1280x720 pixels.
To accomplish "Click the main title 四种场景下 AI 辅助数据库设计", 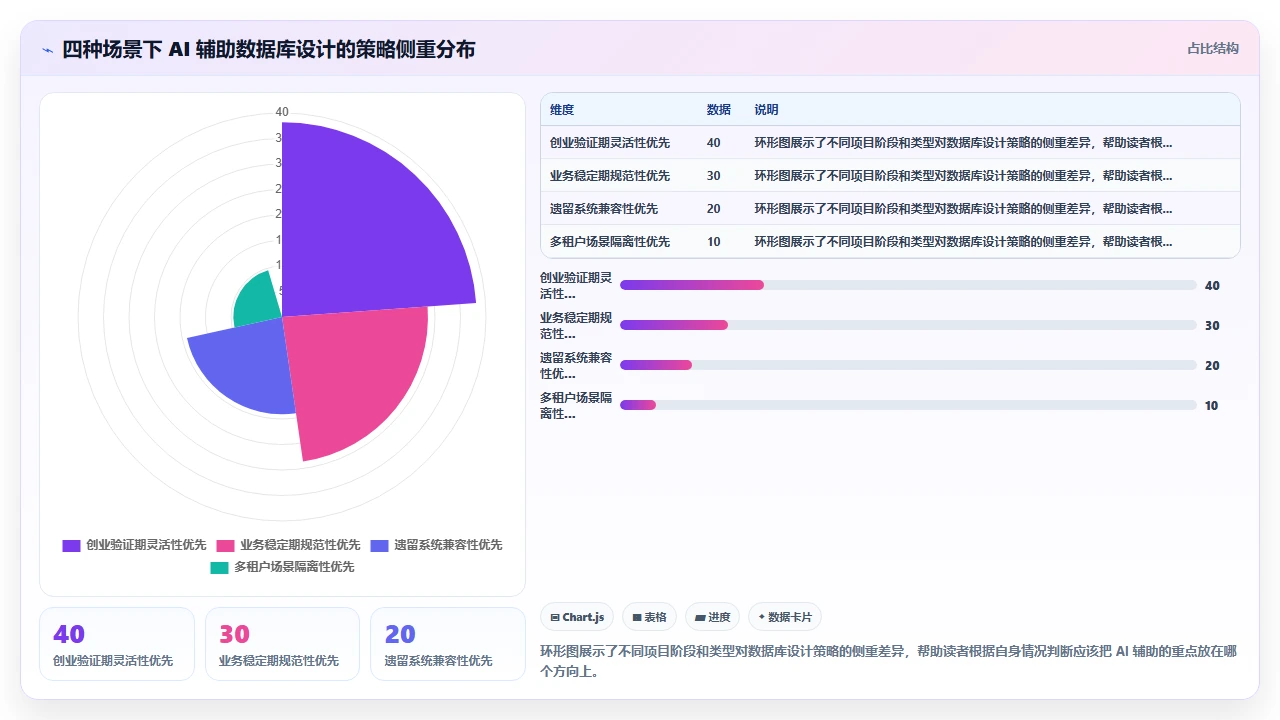I will point(269,49).
